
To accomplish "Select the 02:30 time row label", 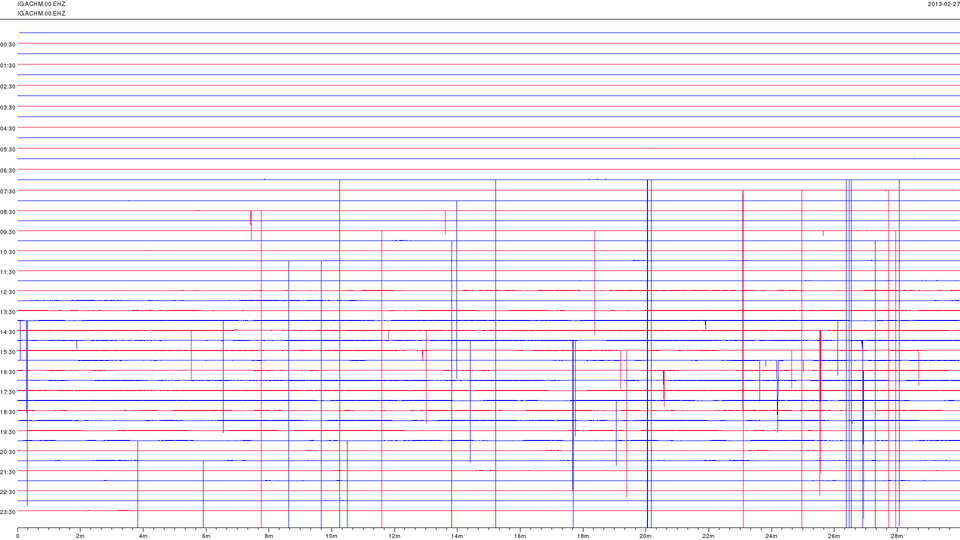I will (x=8, y=87).
